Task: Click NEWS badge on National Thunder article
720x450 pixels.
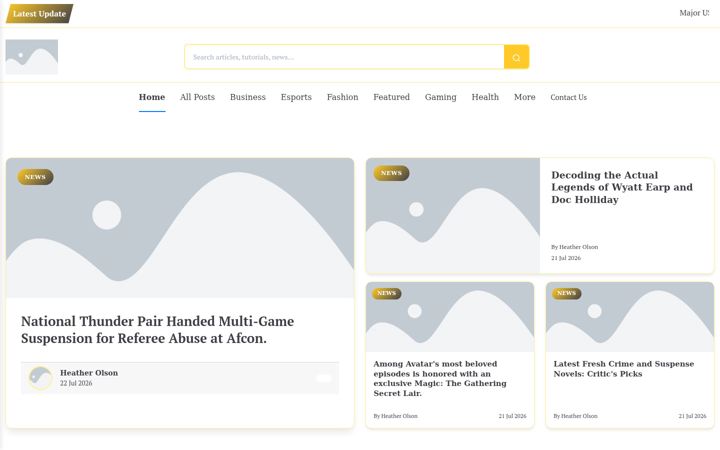Action: click(x=35, y=177)
